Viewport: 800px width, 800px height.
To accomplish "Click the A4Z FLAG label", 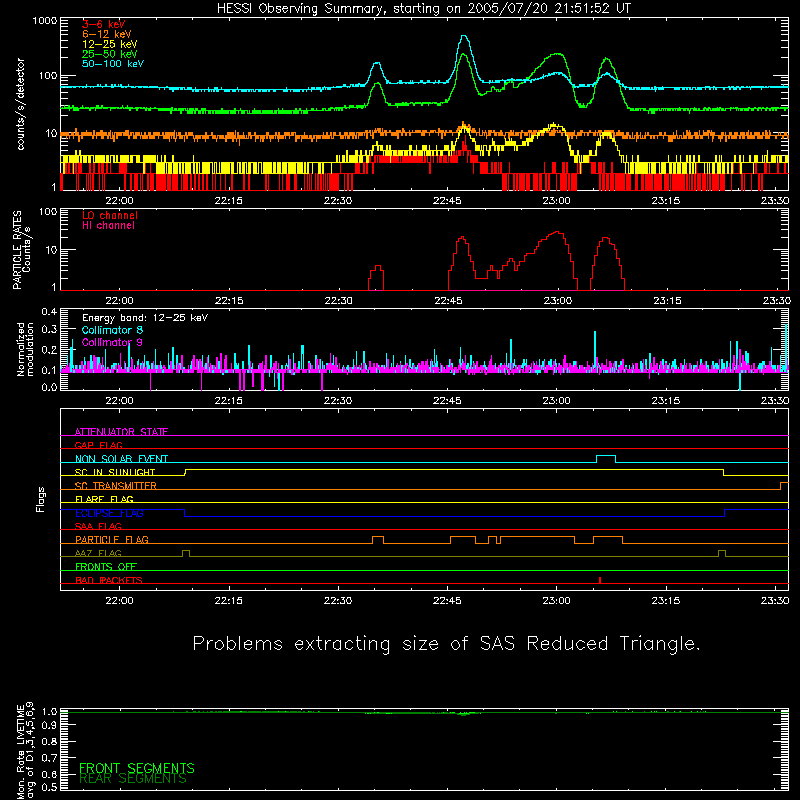I will (98, 553).
